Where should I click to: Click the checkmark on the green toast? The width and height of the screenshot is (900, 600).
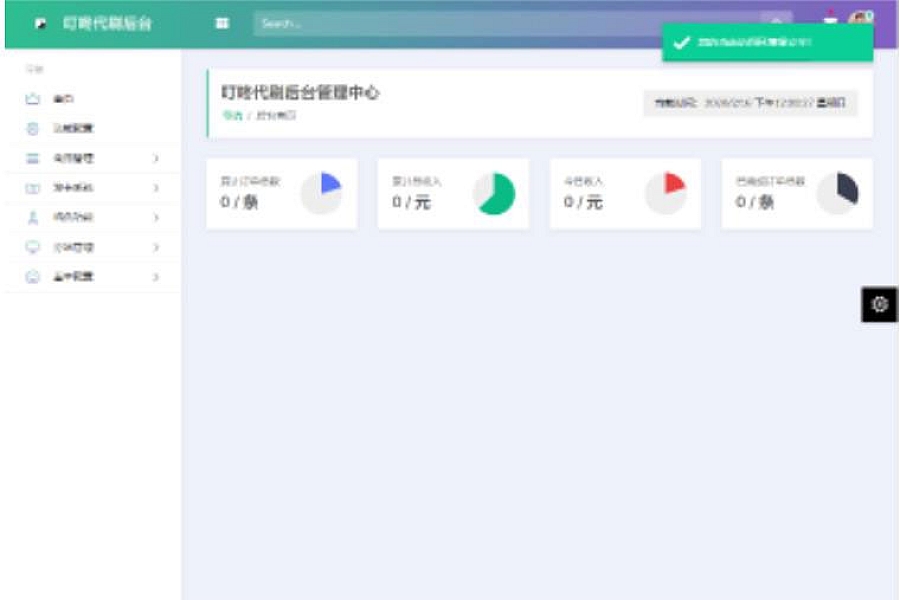(x=681, y=42)
